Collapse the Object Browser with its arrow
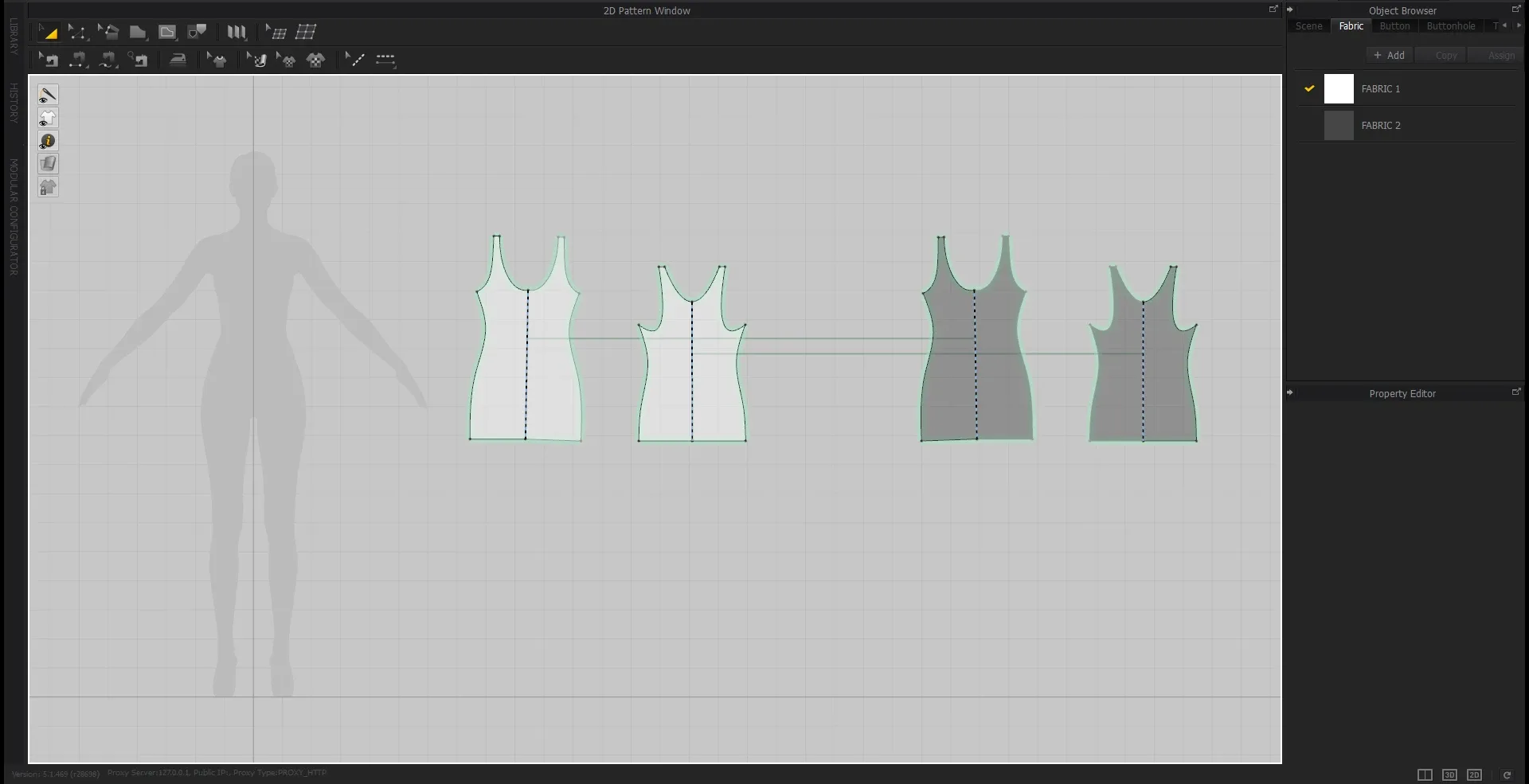1529x784 pixels. click(1290, 10)
